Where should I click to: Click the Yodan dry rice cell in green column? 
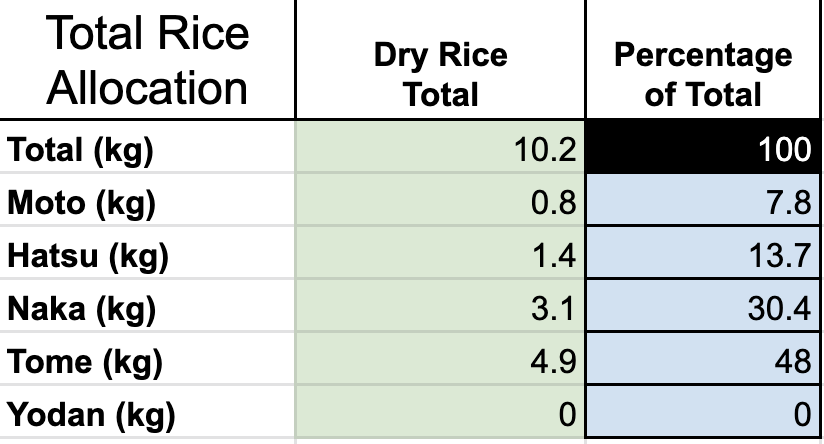click(440, 413)
